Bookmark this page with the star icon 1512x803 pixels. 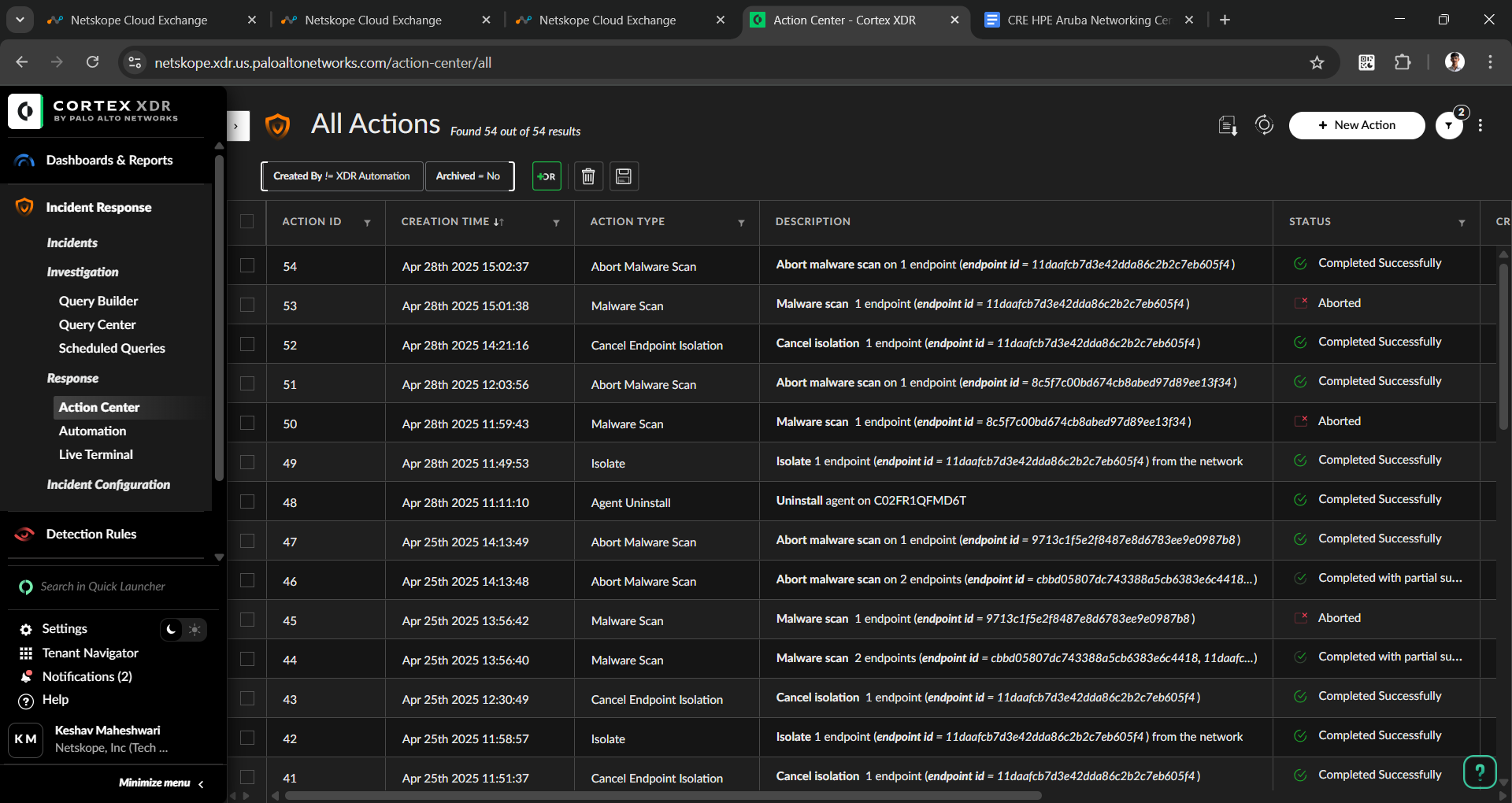coord(1317,63)
